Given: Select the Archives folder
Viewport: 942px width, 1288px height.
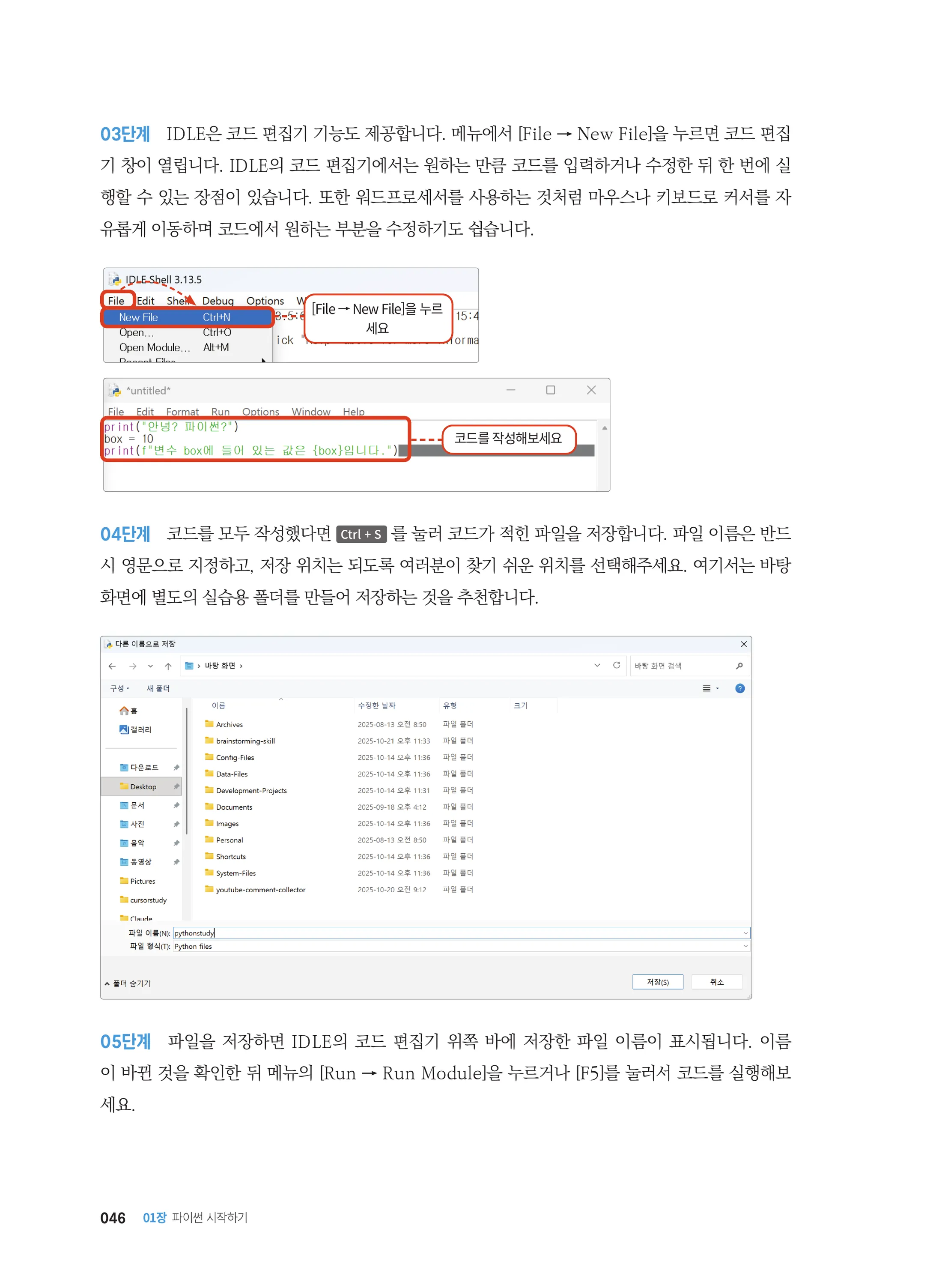Looking at the screenshot, I should tap(229, 724).
